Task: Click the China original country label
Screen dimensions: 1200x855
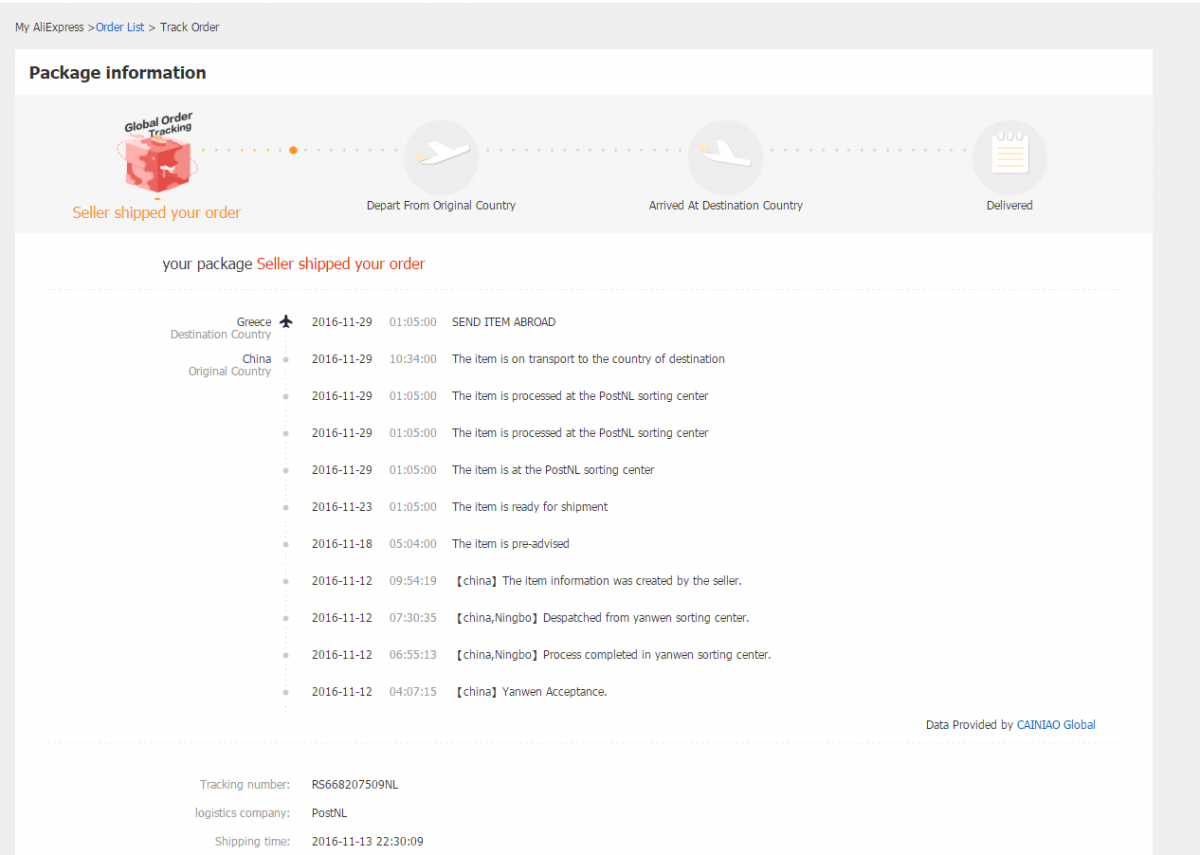Action: tap(257, 359)
